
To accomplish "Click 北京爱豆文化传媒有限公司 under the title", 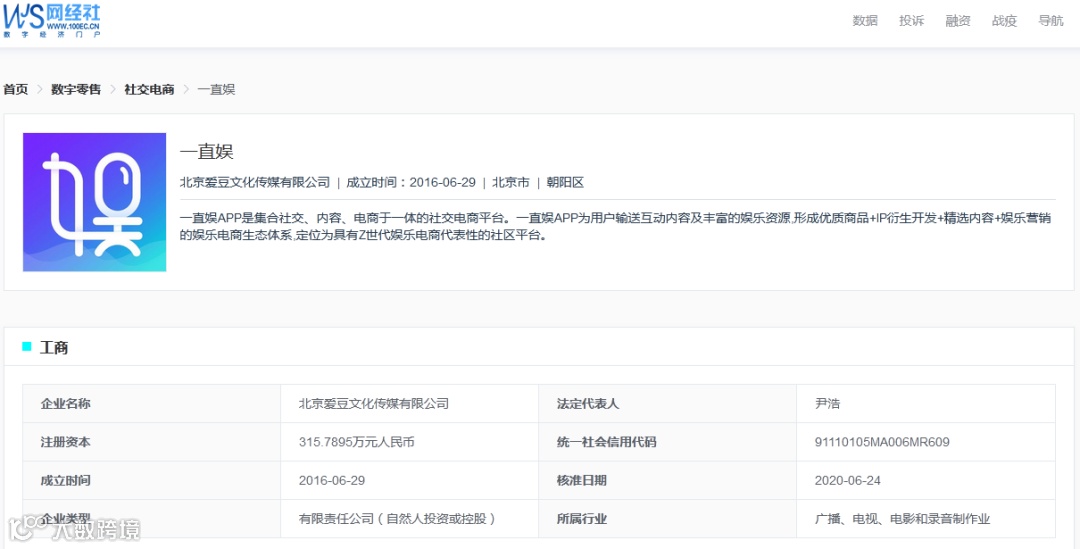I will click(x=255, y=183).
